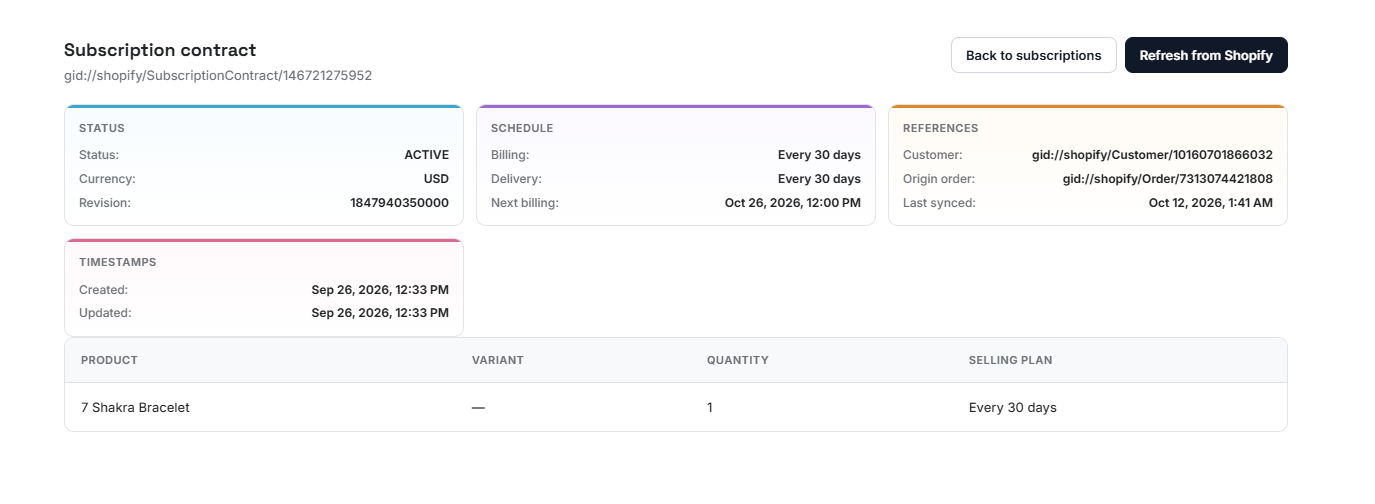This screenshot has height=504, width=1375.
Task: Click the 7 Shakra Bracelet product cell
Action: (x=135, y=408)
